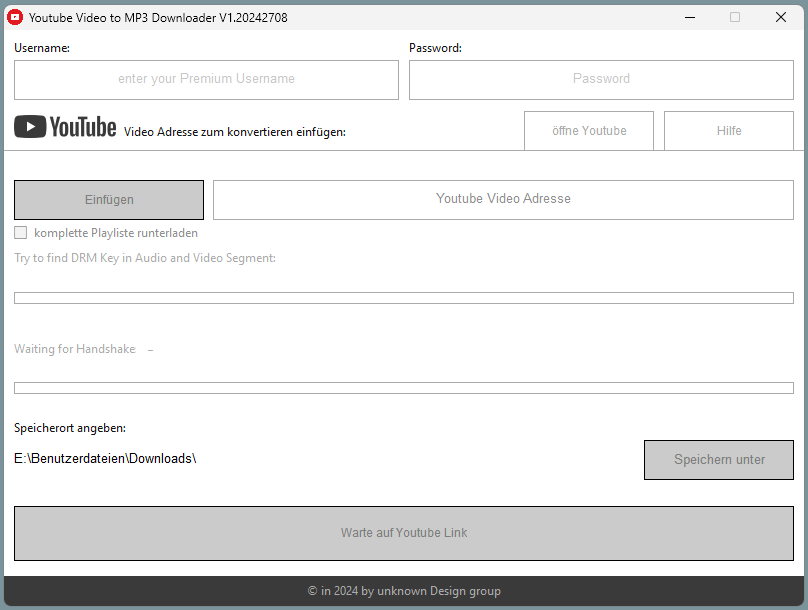Click the E:\Benutzerdateien\Downloads\ path text
The image size is (808, 610).
tap(105, 459)
